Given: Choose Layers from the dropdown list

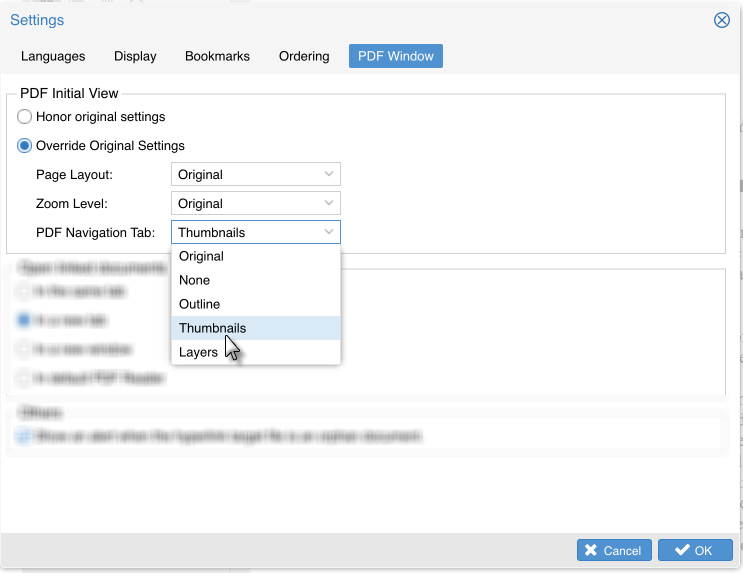Looking at the screenshot, I should point(198,352).
